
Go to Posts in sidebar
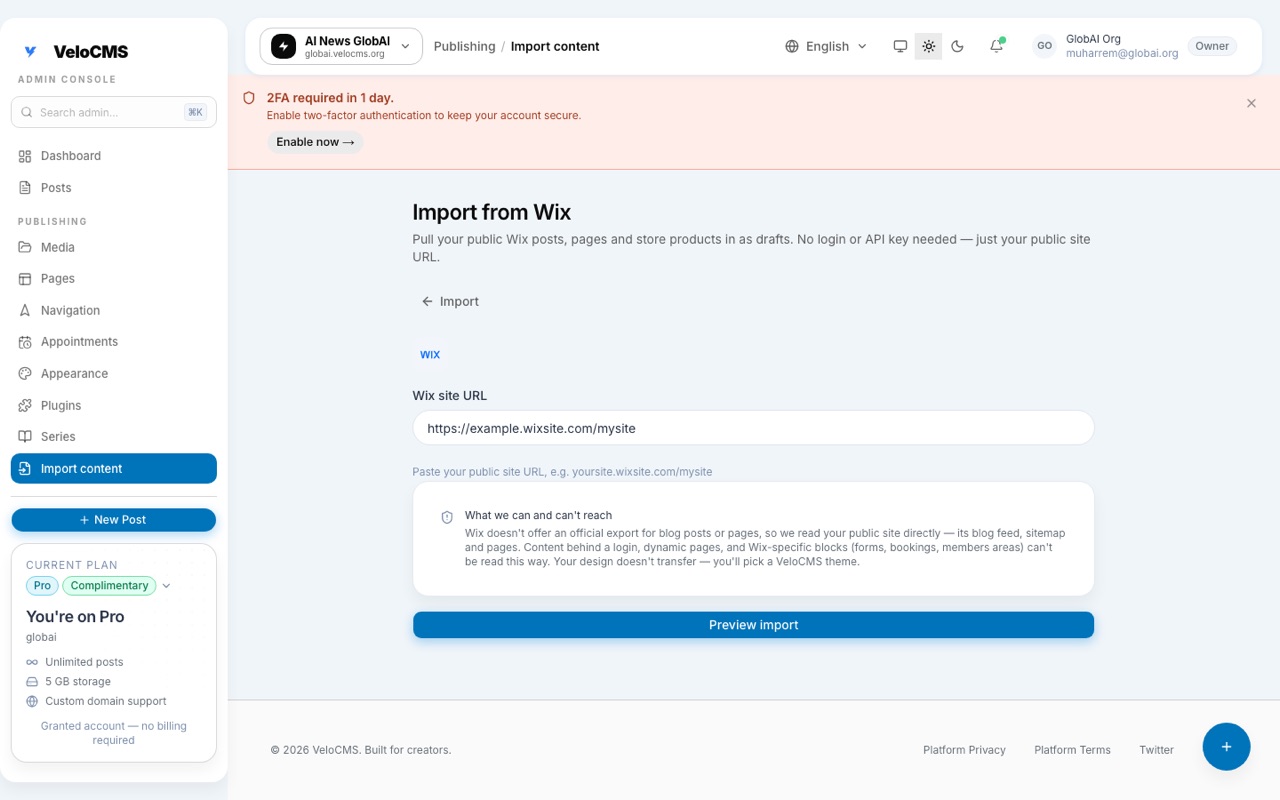(x=114, y=188)
